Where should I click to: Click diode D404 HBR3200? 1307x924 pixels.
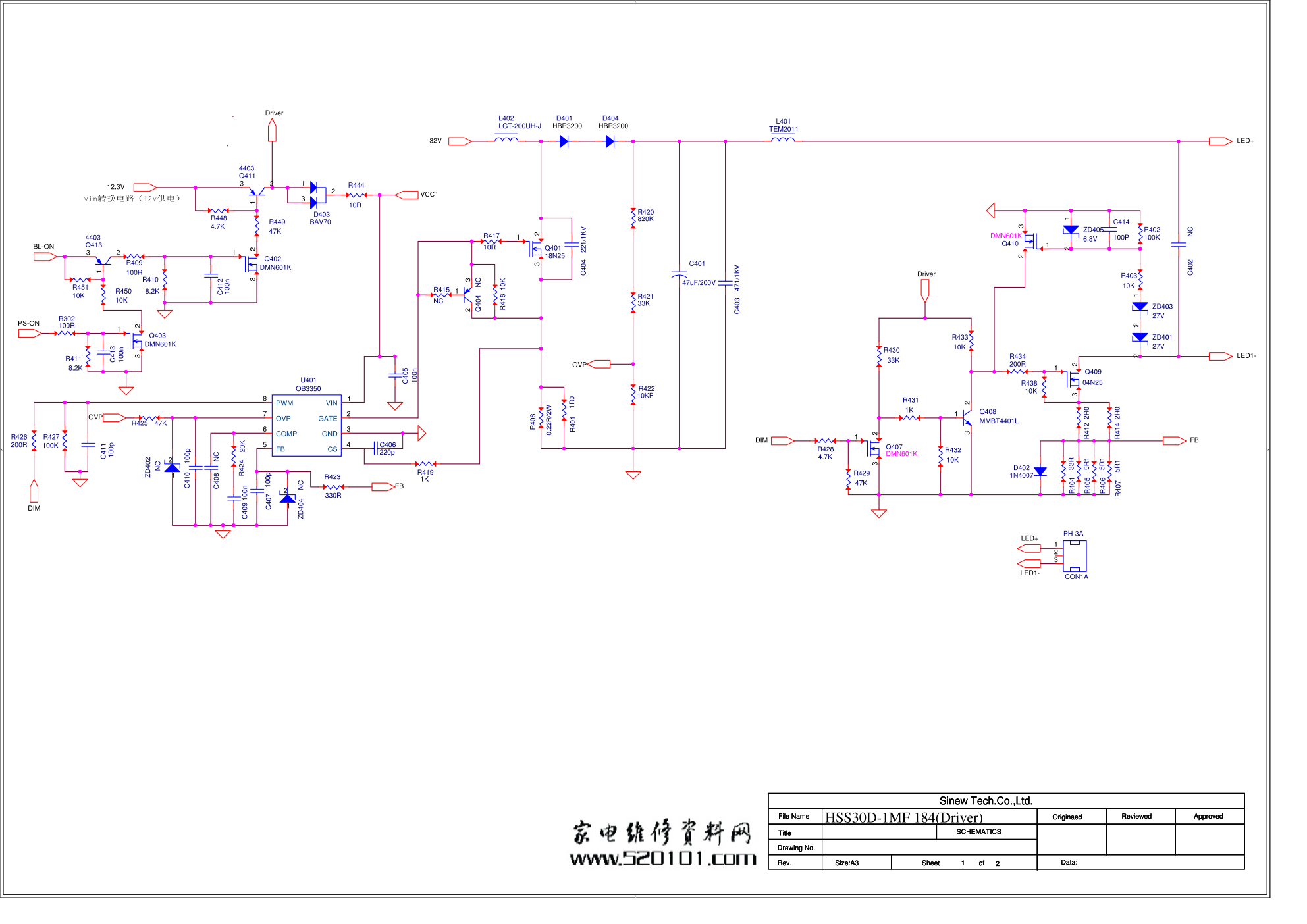[610, 141]
